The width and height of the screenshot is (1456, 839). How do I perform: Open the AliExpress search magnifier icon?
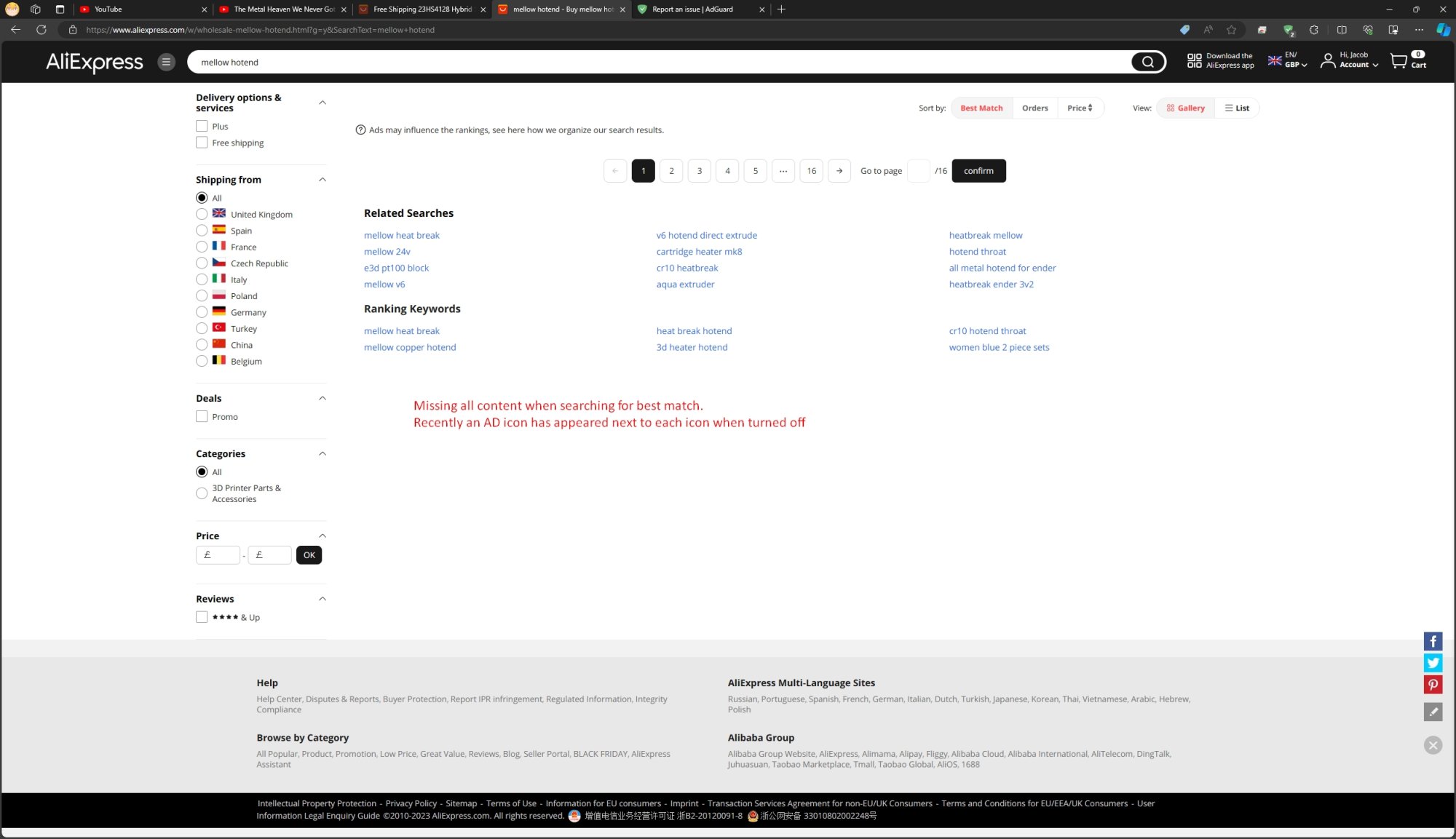point(1148,62)
